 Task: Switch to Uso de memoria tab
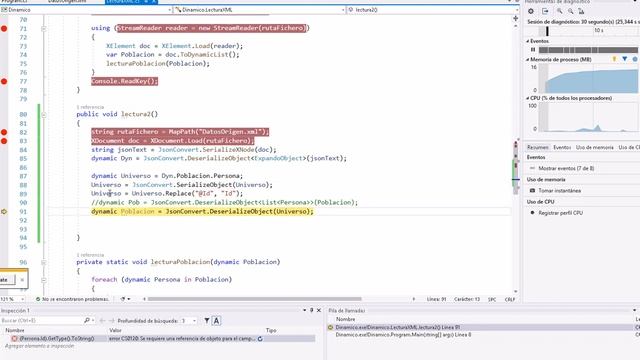coord(594,147)
